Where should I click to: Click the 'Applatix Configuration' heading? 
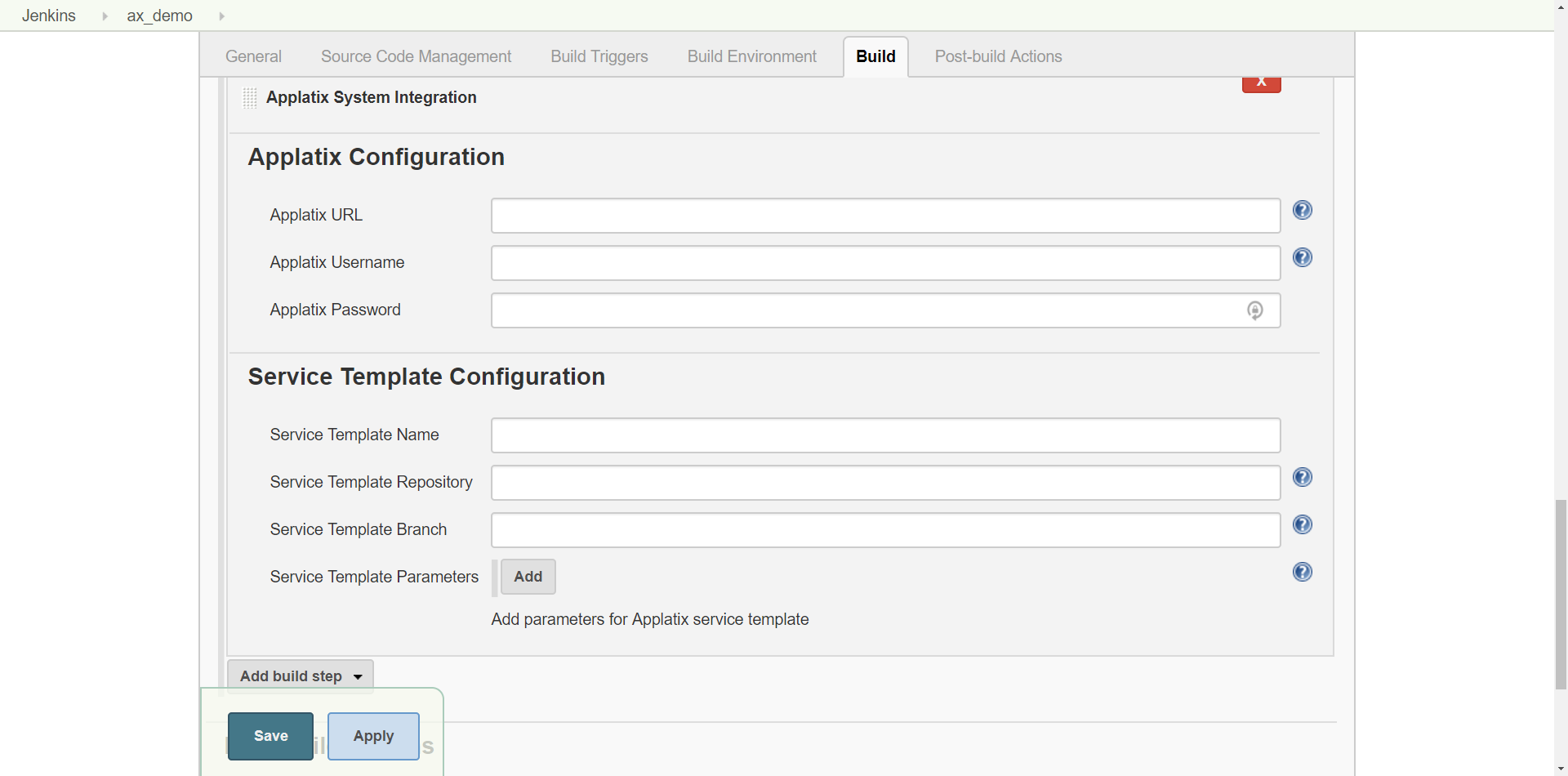[x=376, y=157]
